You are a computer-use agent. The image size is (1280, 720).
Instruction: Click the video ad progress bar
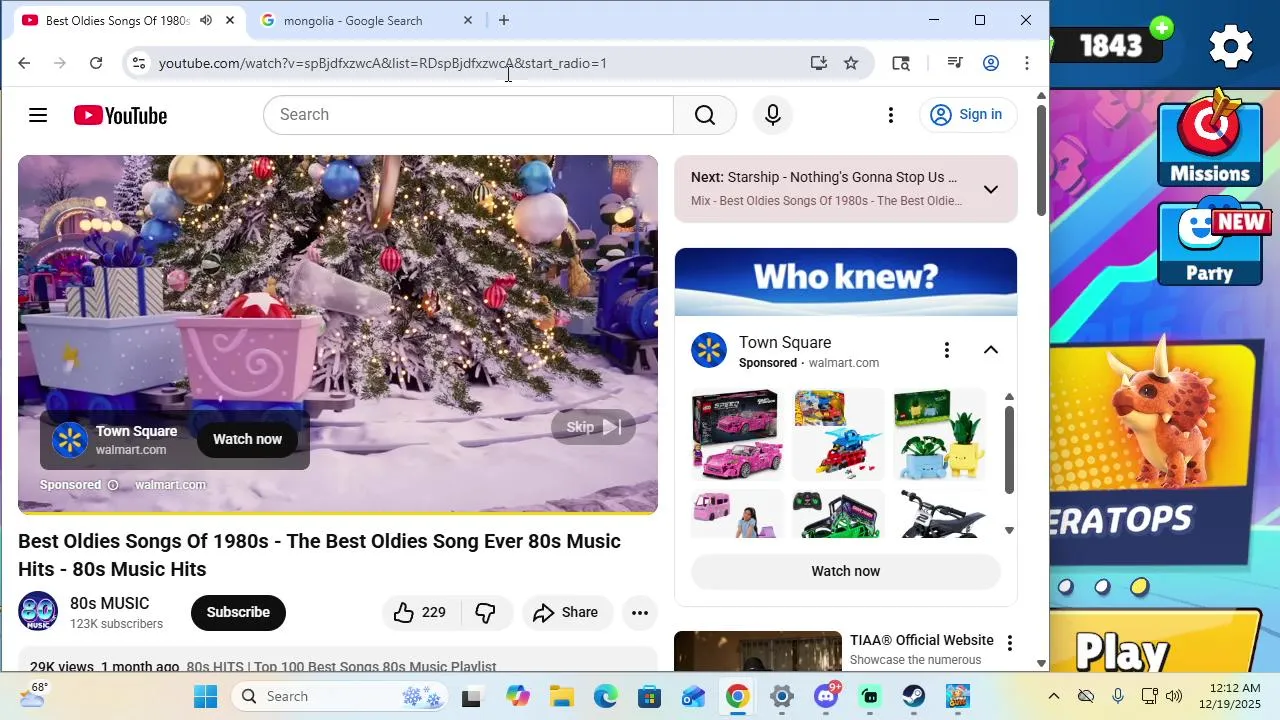pyautogui.click(x=338, y=512)
